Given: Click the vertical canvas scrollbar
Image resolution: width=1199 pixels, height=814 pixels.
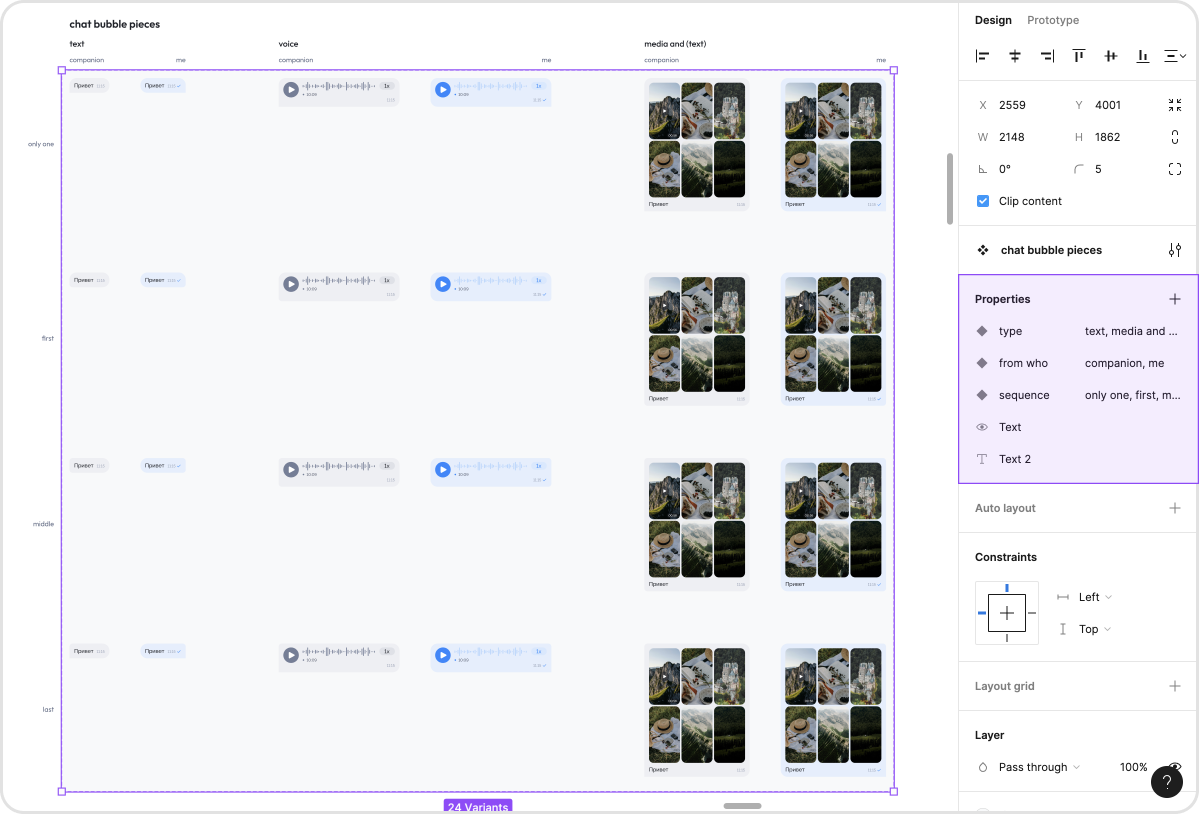Looking at the screenshot, I should coord(949,189).
